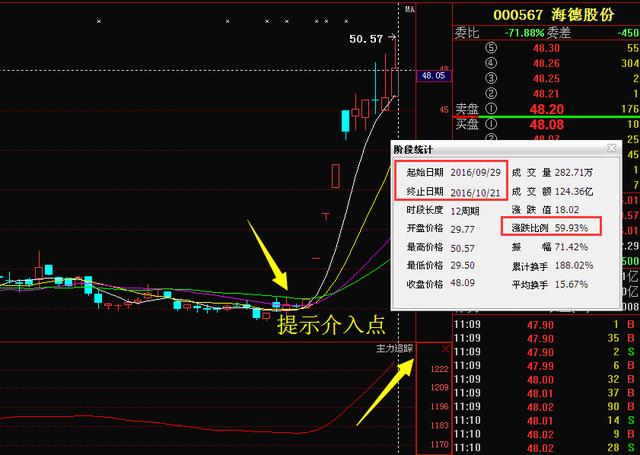Click the sell price 48.21
This screenshot has height=455, width=640.
pyautogui.click(x=546, y=94)
